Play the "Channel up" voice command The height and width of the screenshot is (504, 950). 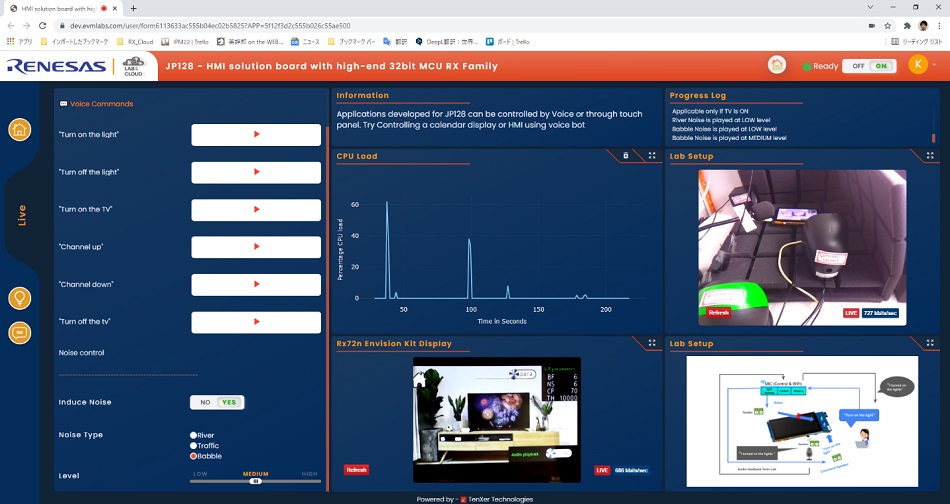[256, 247]
